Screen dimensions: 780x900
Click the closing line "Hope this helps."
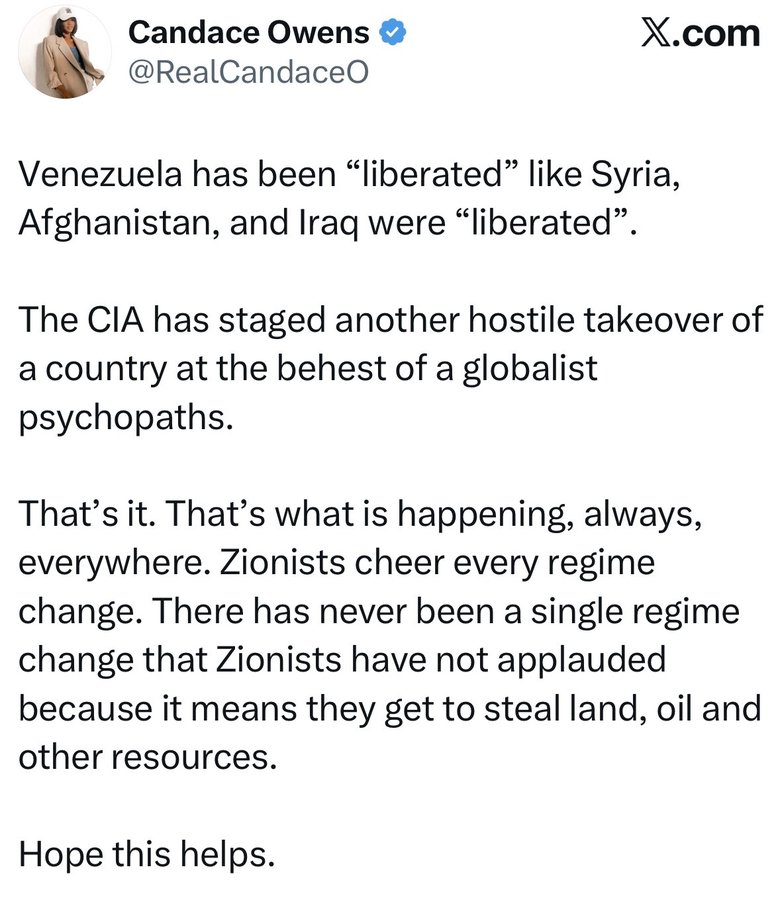146,855
